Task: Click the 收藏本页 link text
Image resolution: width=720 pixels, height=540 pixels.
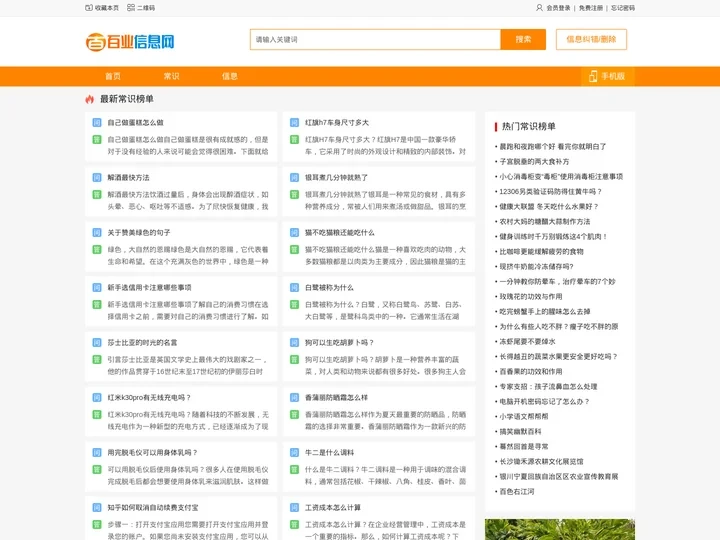Action: pyautogui.click(x=107, y=8)
